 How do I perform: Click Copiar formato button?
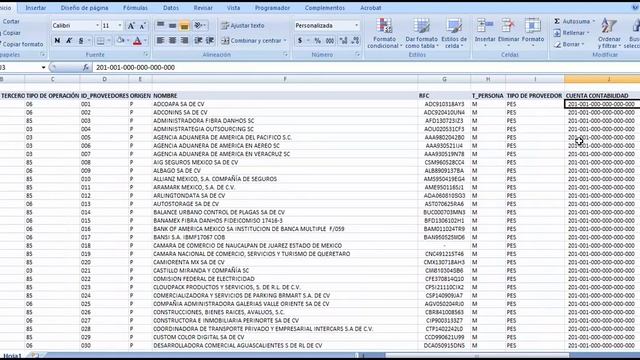pyautogui.click(x=22, y=44)
